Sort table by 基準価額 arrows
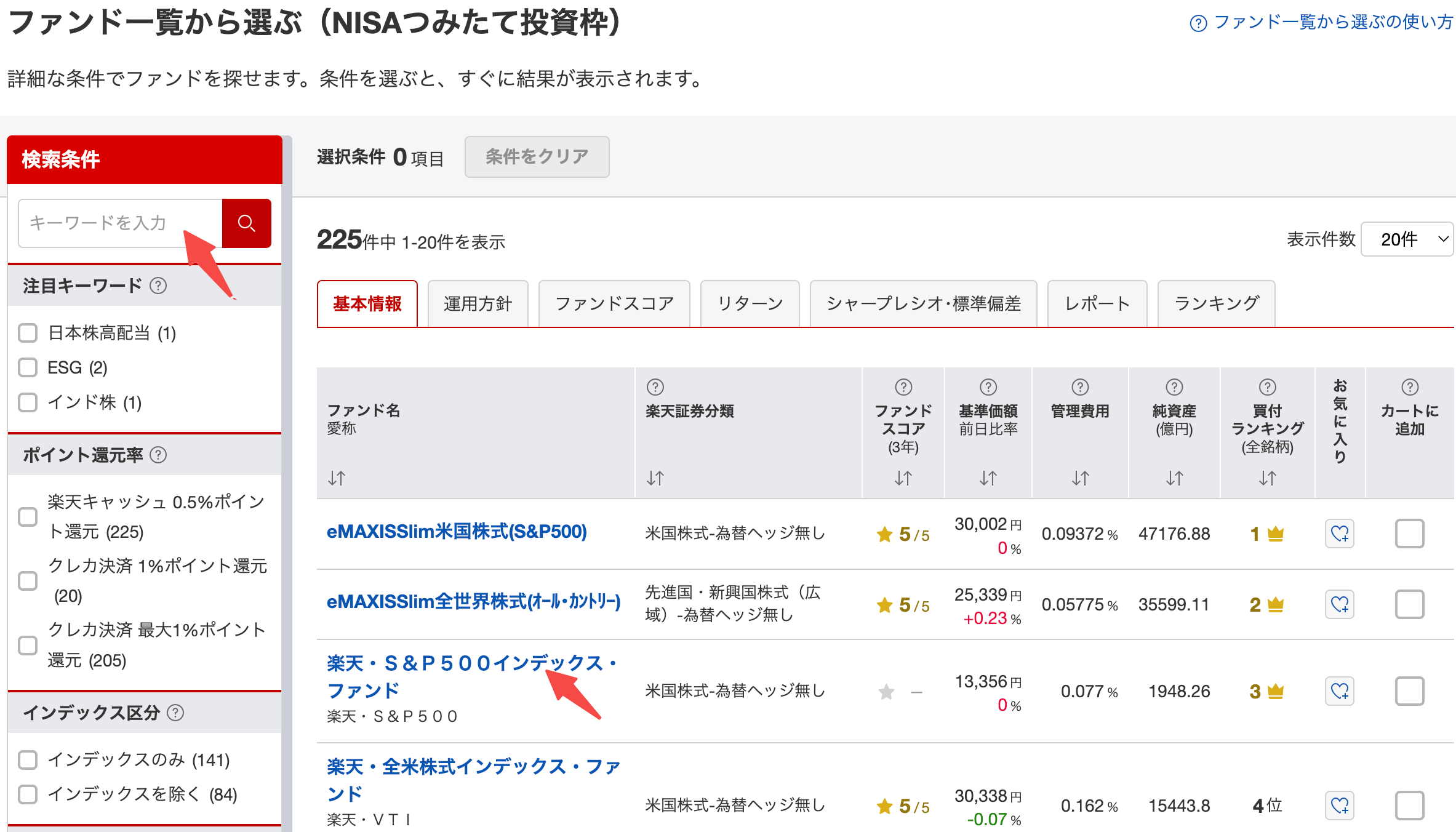The image size is (1456, 832). 988,478
